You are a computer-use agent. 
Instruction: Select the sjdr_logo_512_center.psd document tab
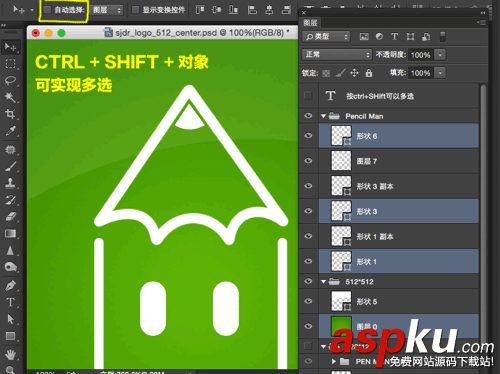[197, 33]
